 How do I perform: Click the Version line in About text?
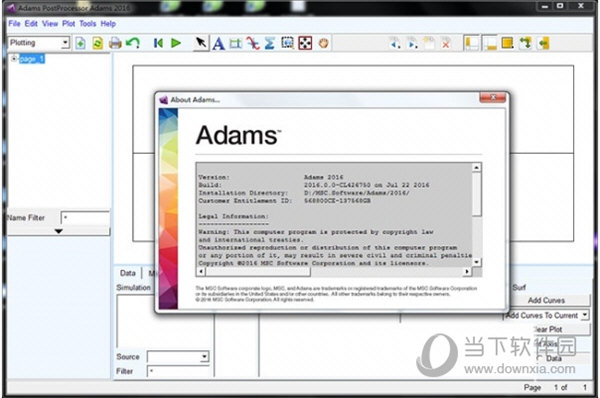271,177
